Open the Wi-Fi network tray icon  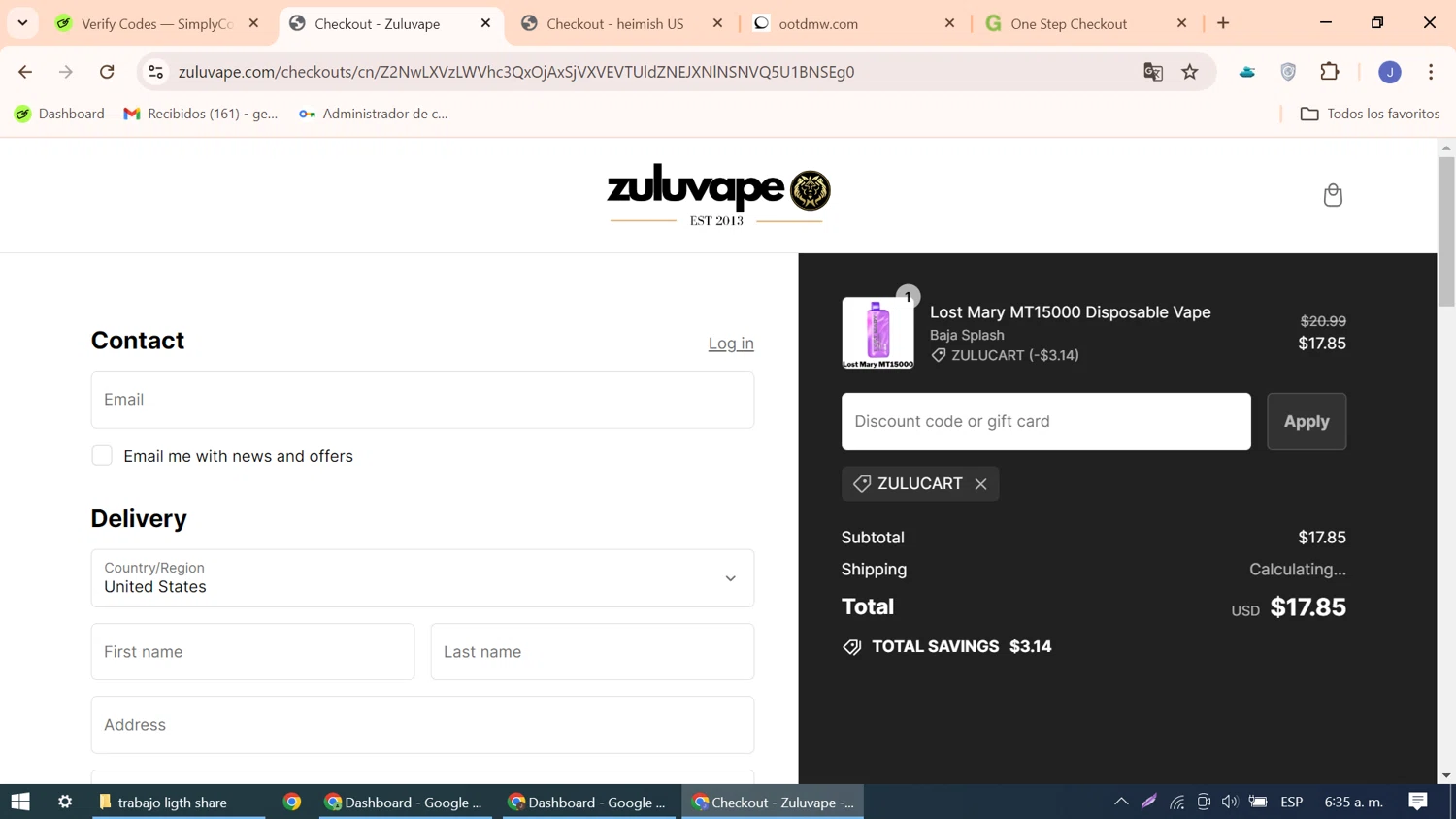click(1177, 802)
